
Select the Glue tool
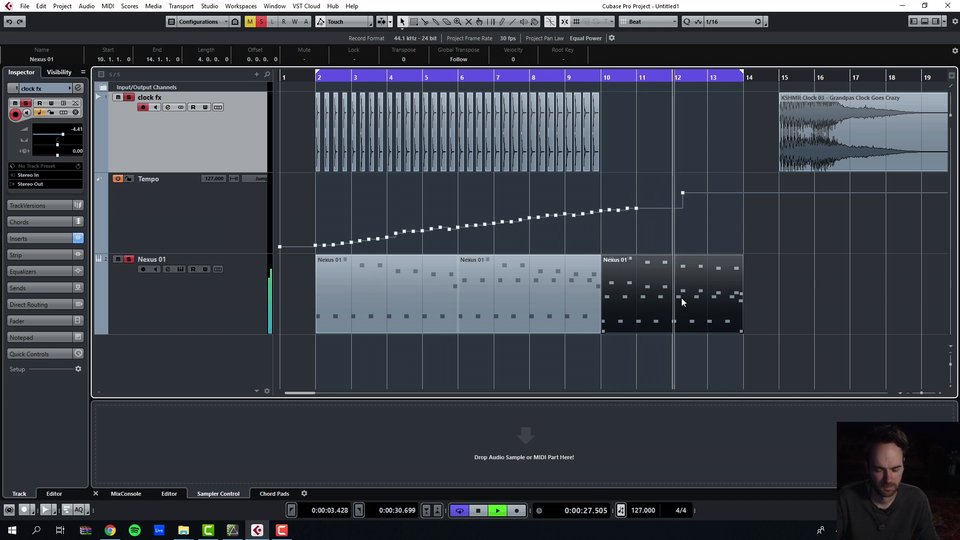pyautogui.click(x=435, y=21)
